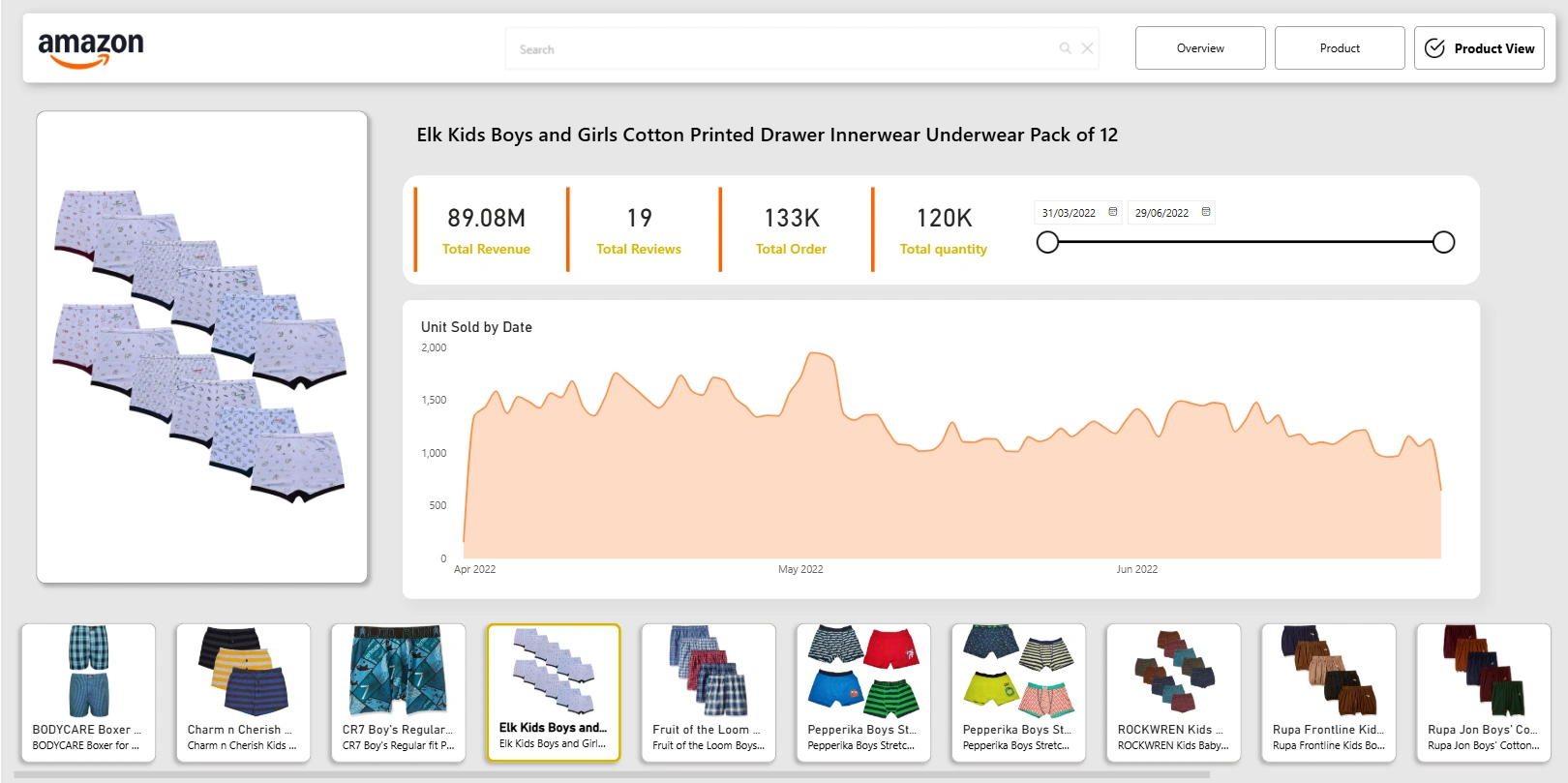Select the Product View button
This screenshot has width=1568, height=783.
1479,48
